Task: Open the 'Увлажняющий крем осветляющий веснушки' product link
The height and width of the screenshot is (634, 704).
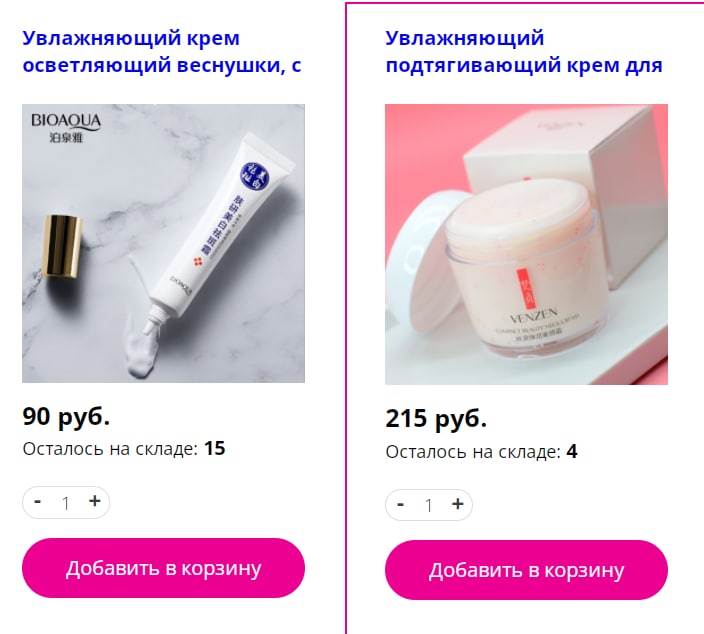Action: tap(162, 51)
